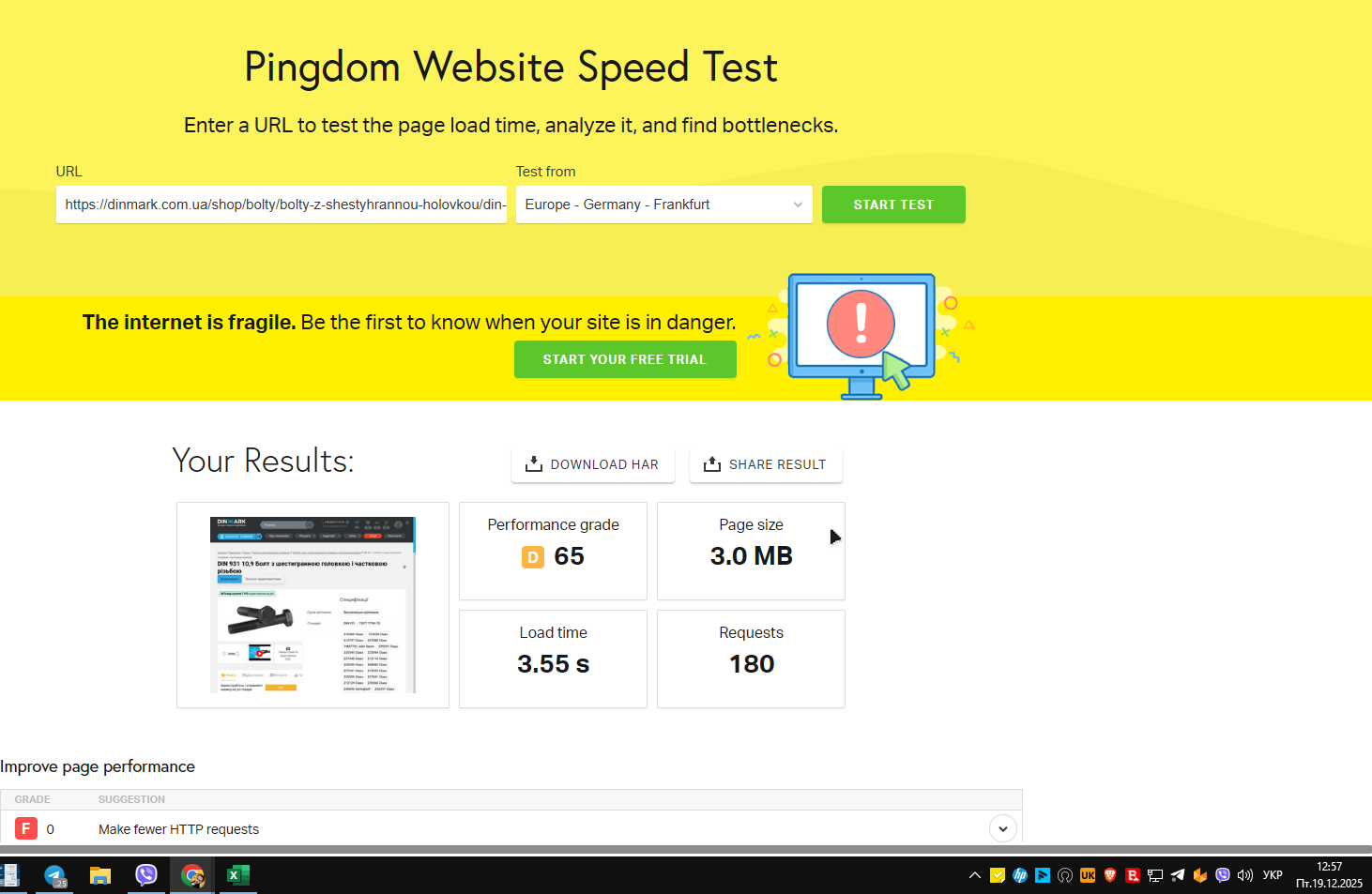1372x894 pixels.
Task: Click the D grade badge
Action: pyautogui.click(x=533, y=557)
